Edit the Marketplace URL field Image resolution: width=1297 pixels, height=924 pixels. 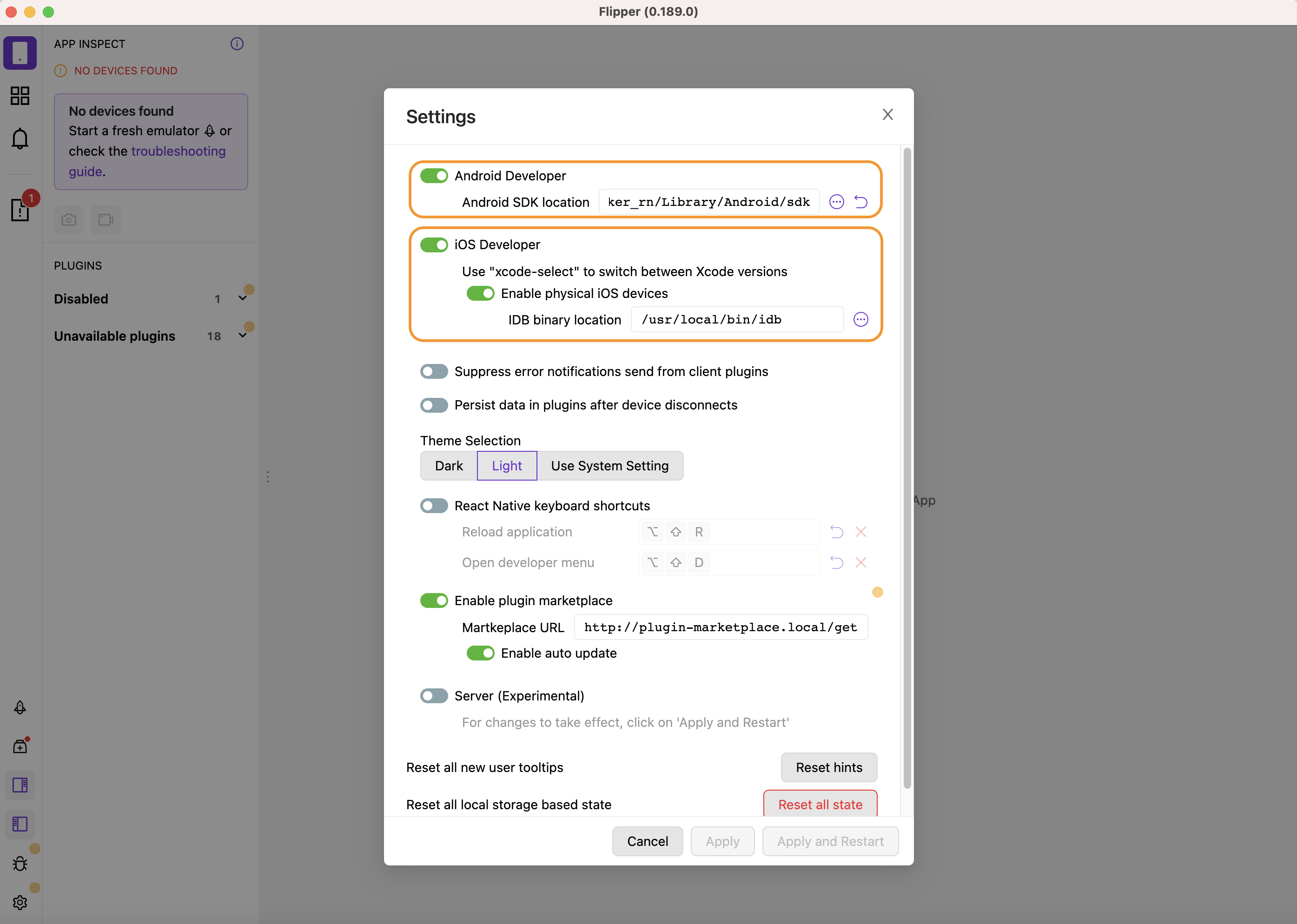click(x=720, y=627)
